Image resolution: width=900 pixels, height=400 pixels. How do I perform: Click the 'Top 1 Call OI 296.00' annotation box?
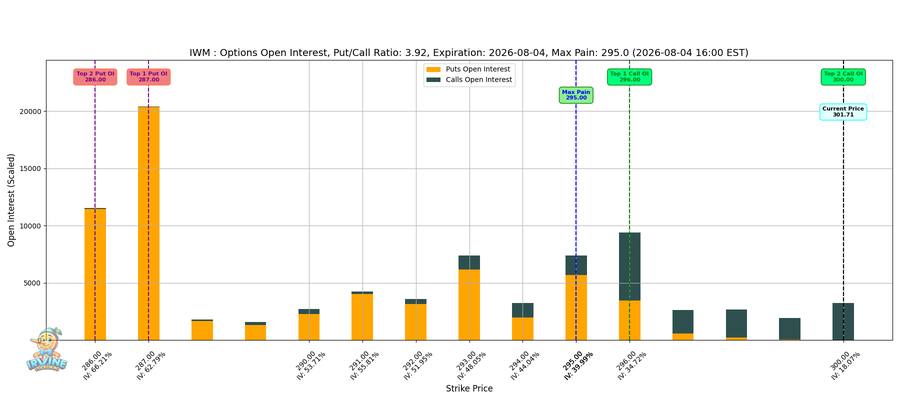click(x=630, y=77)
